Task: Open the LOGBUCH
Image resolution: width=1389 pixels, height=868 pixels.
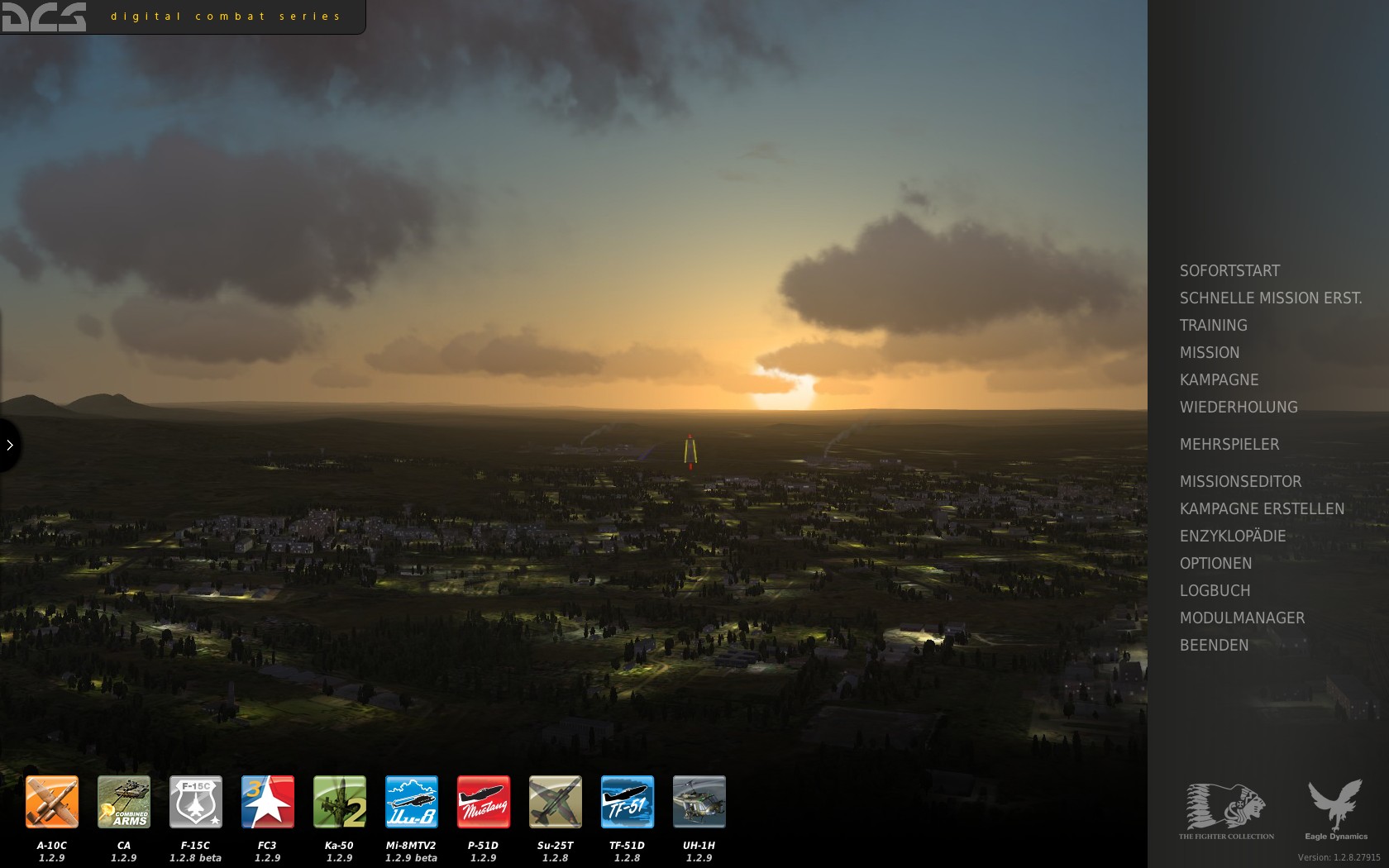Action: coord(1215,591)
